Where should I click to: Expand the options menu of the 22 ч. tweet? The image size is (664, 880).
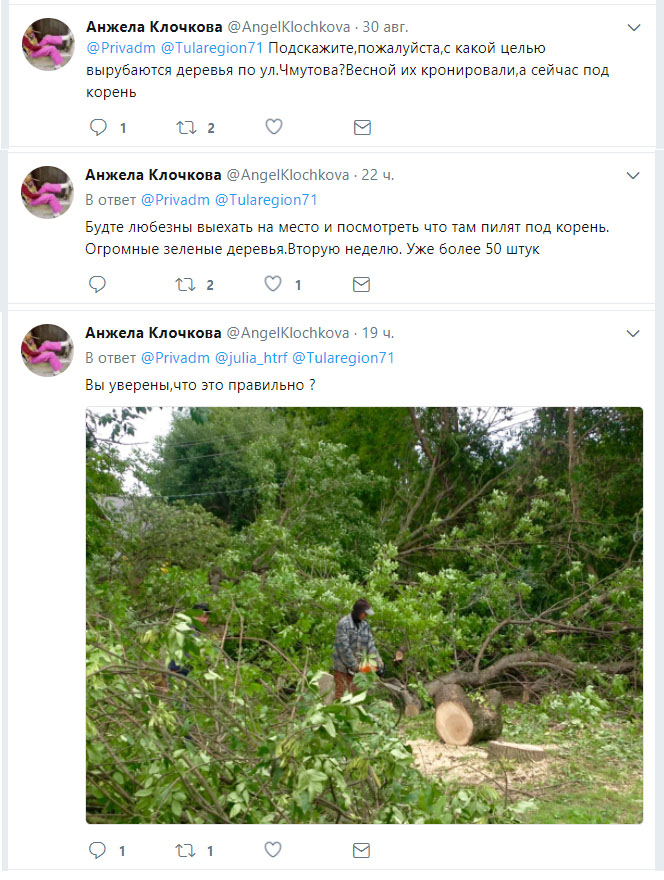pos(633,175)
